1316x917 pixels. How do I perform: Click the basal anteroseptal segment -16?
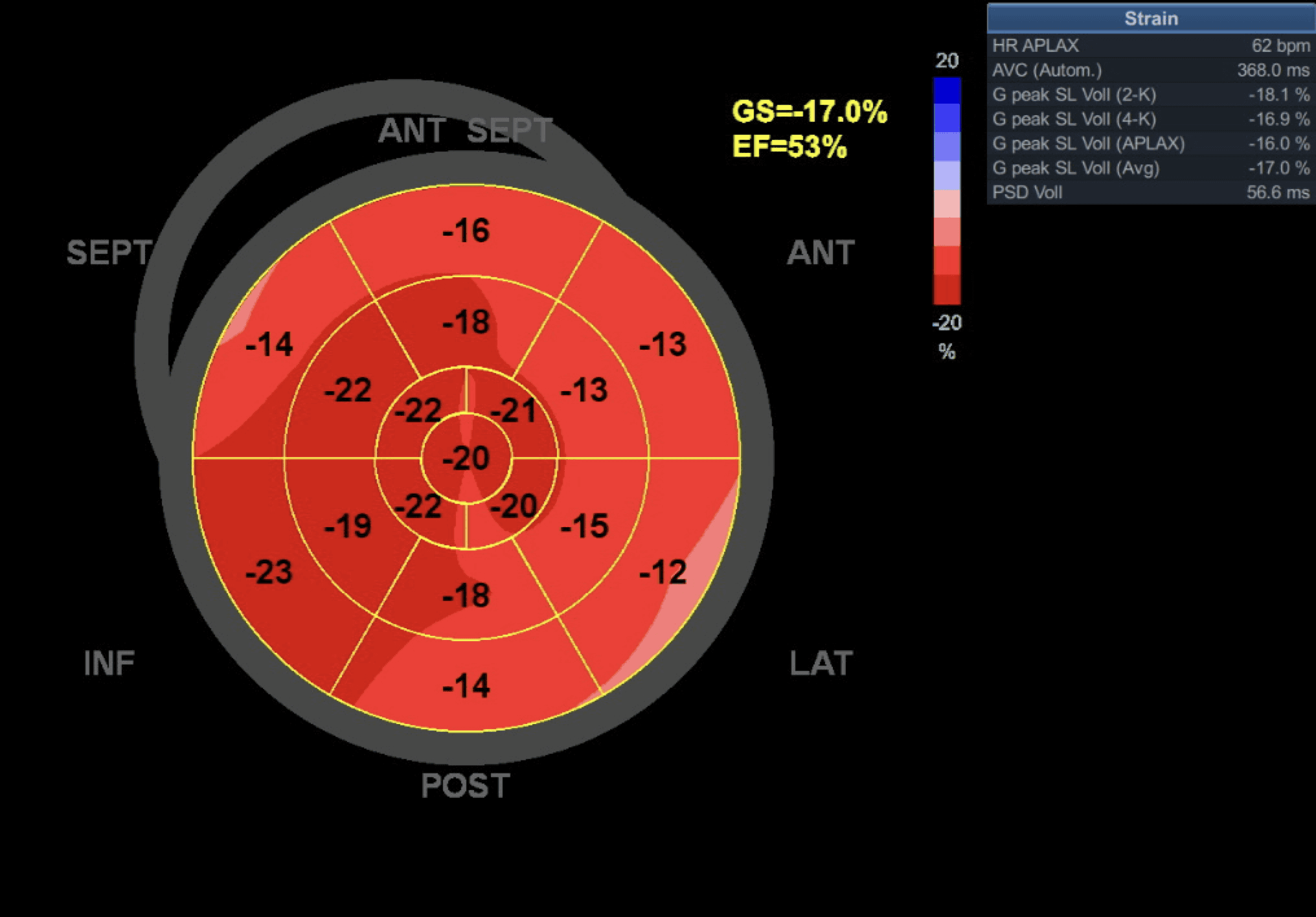(x=466, y=231)
